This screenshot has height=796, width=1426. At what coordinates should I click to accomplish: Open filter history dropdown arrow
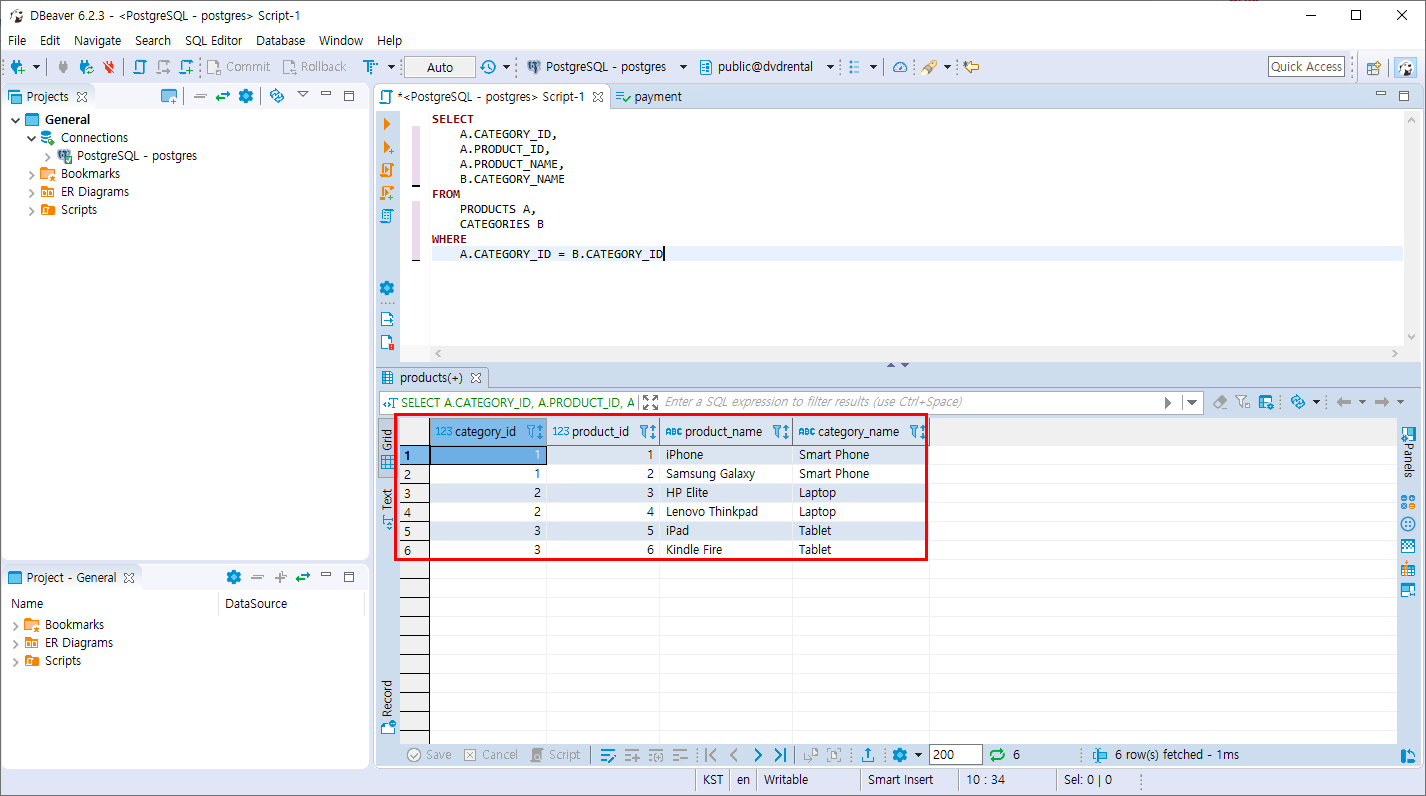click(1191, 402)
